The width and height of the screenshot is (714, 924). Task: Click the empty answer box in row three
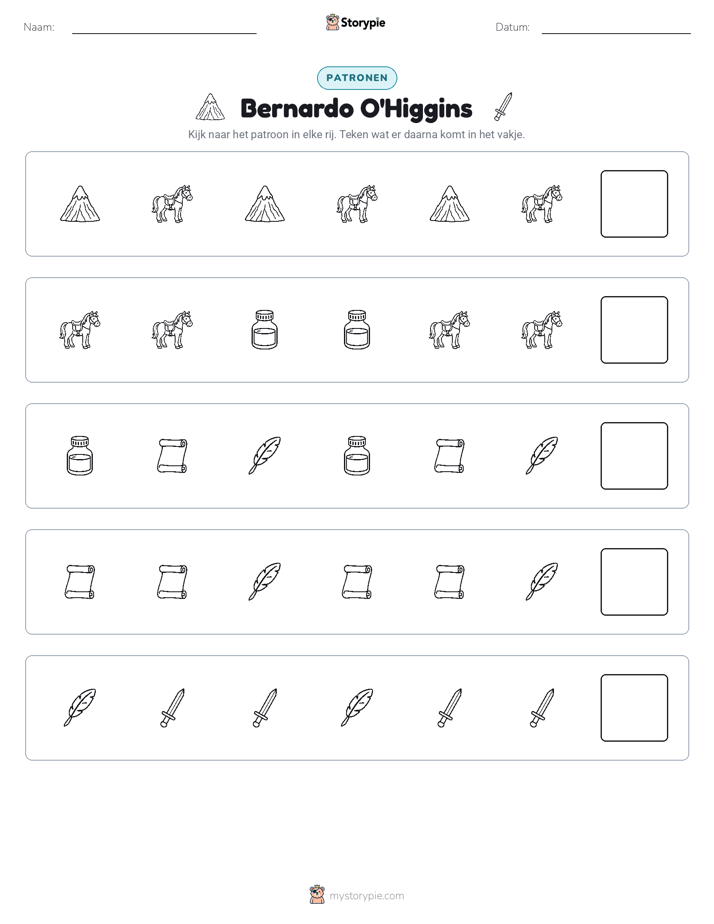[x=634, y=456]
